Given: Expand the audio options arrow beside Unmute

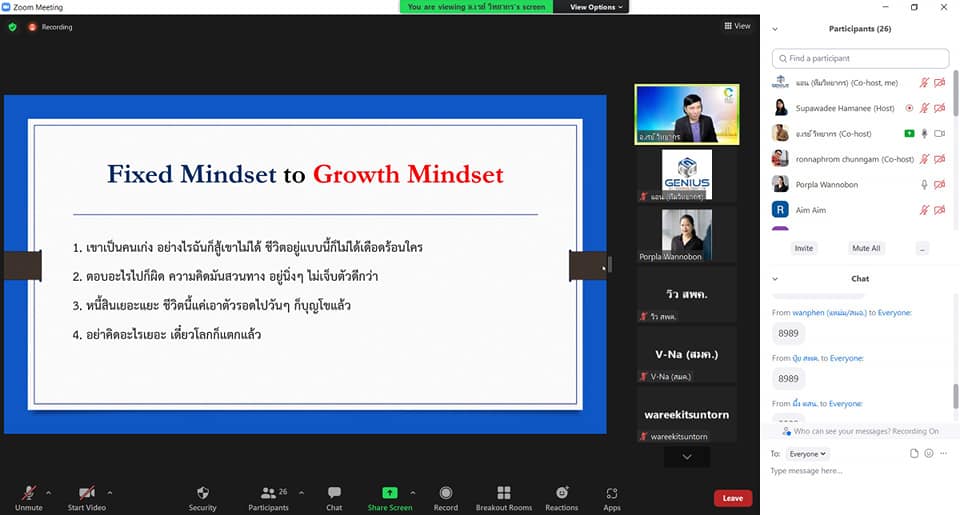Looking at the screenshot, I should [49, 492].
